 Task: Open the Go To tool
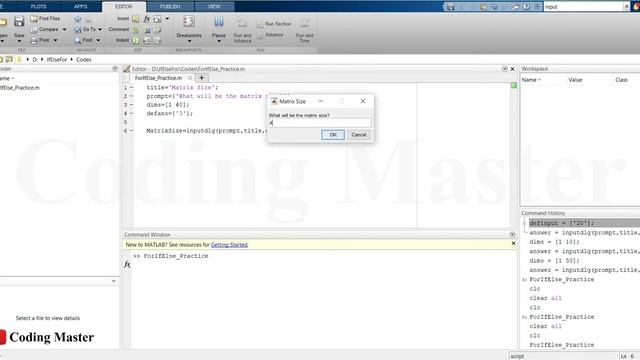point(85,29)
